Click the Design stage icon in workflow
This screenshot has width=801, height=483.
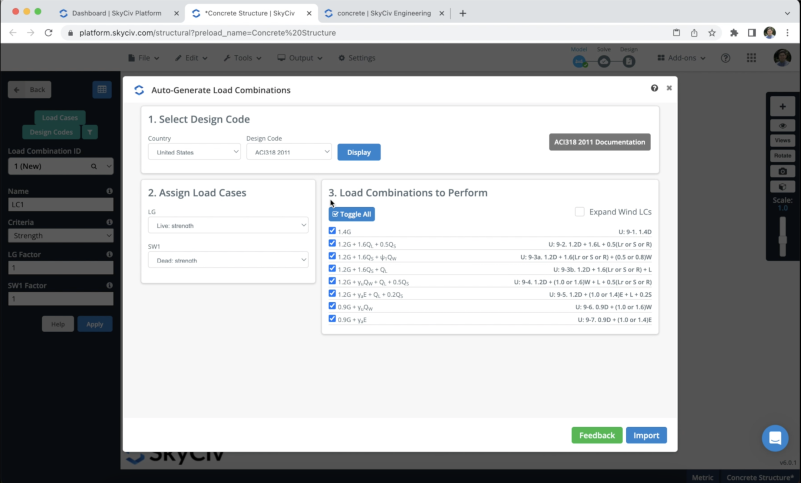(629, 61)
